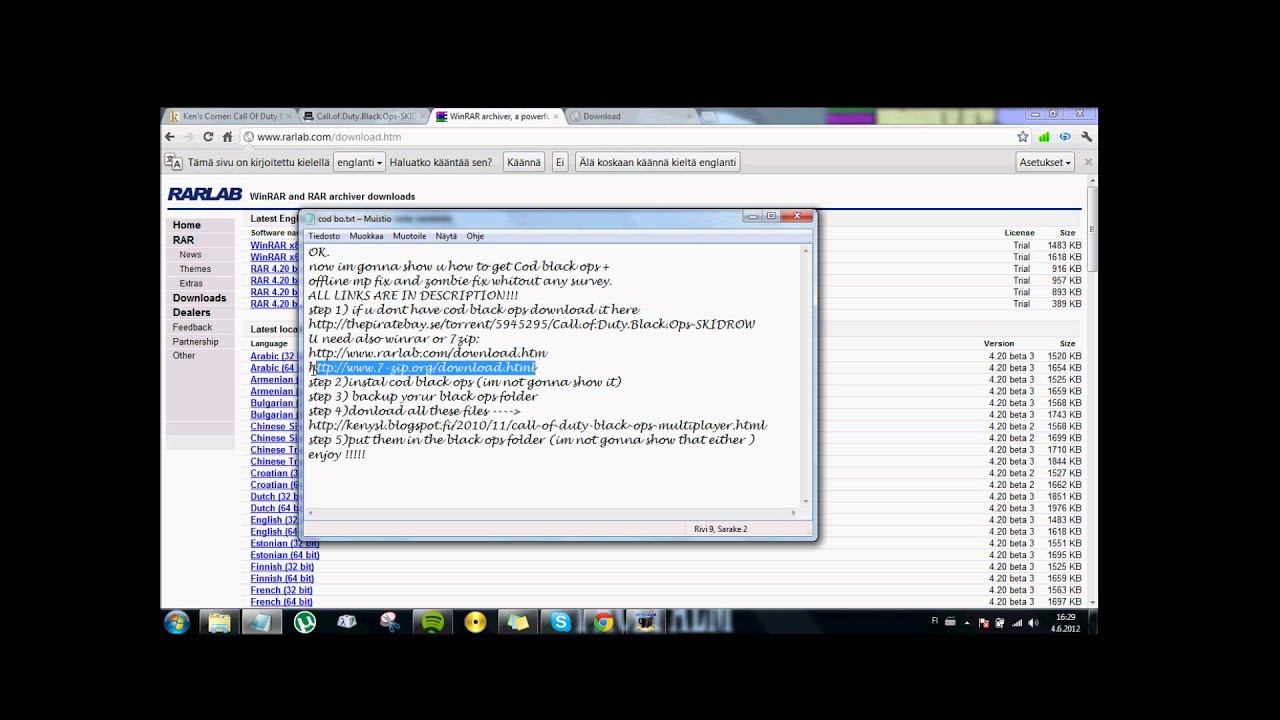Screen dimensions: 1280x720
Task: Switch to Ken's Corner Call Of Duty tab
Action: pyautogui.click(x=230, y=116)
